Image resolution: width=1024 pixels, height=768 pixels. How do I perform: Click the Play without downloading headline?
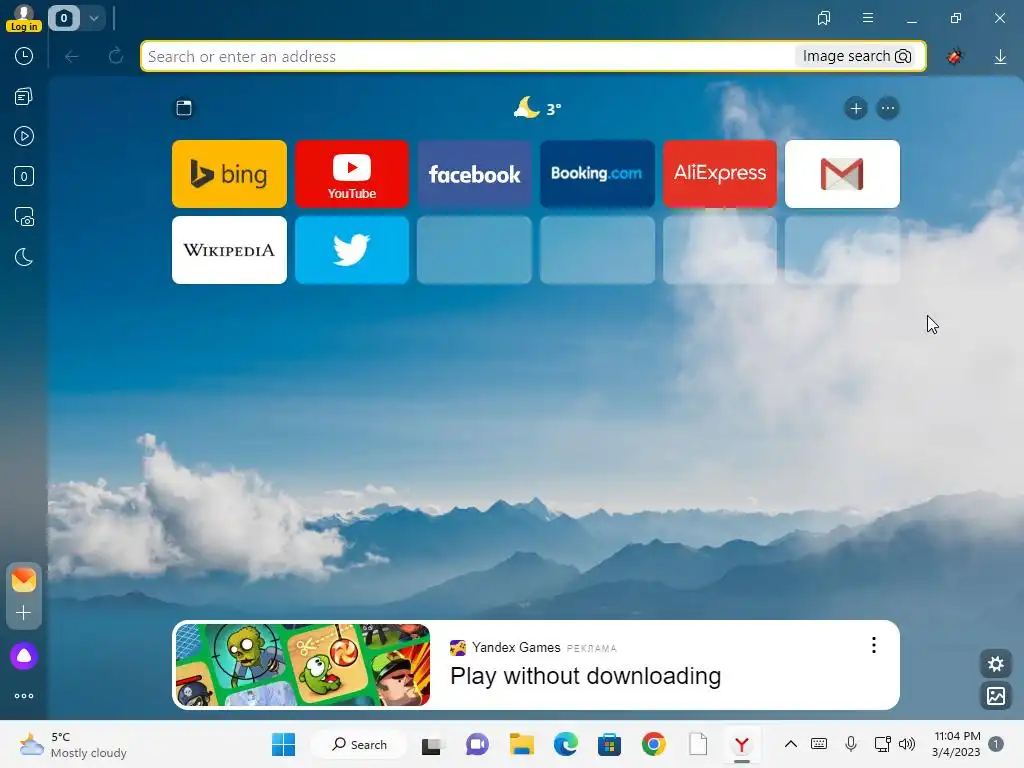point(586,676)
